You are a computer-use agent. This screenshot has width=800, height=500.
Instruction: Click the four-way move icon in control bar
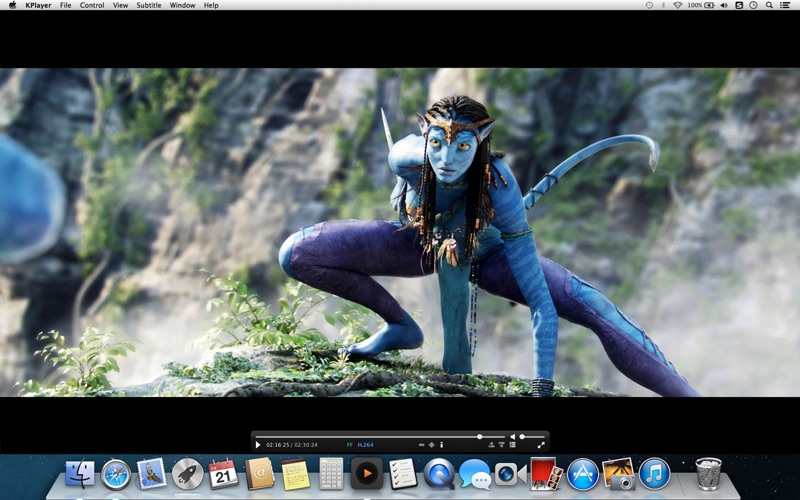pos(431,445)
